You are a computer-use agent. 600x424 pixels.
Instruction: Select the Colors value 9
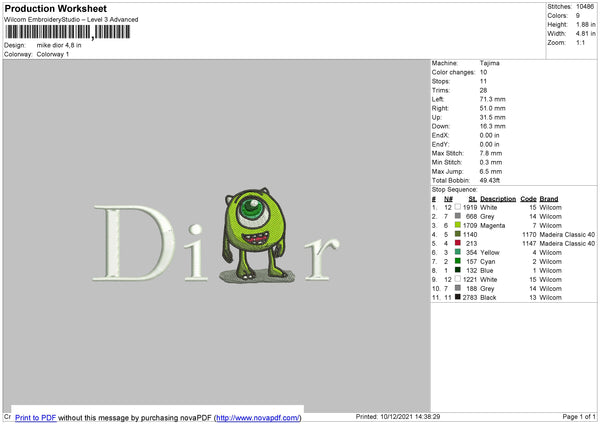[578, 16]
